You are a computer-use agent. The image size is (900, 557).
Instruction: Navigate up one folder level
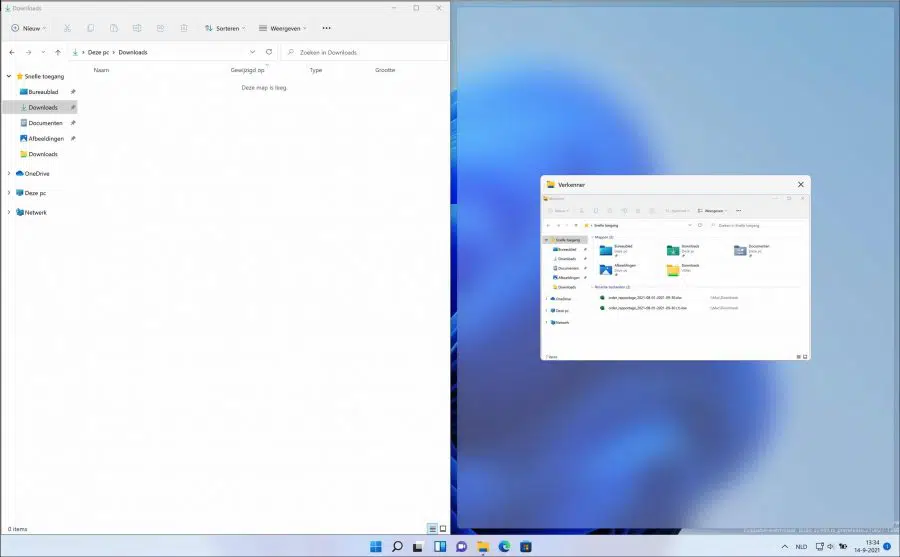58,52
